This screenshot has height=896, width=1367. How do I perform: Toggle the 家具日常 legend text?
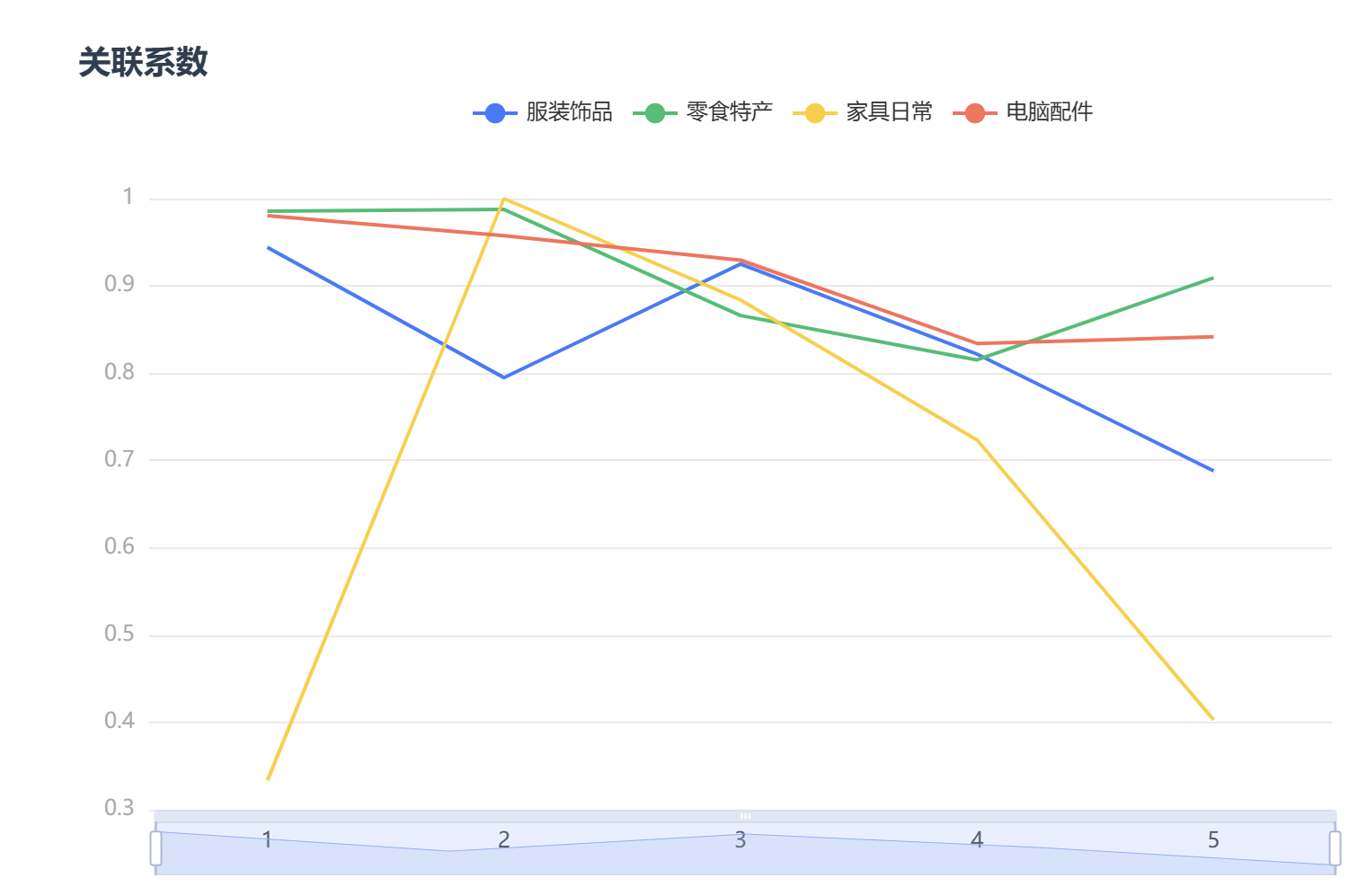[889, 112]
